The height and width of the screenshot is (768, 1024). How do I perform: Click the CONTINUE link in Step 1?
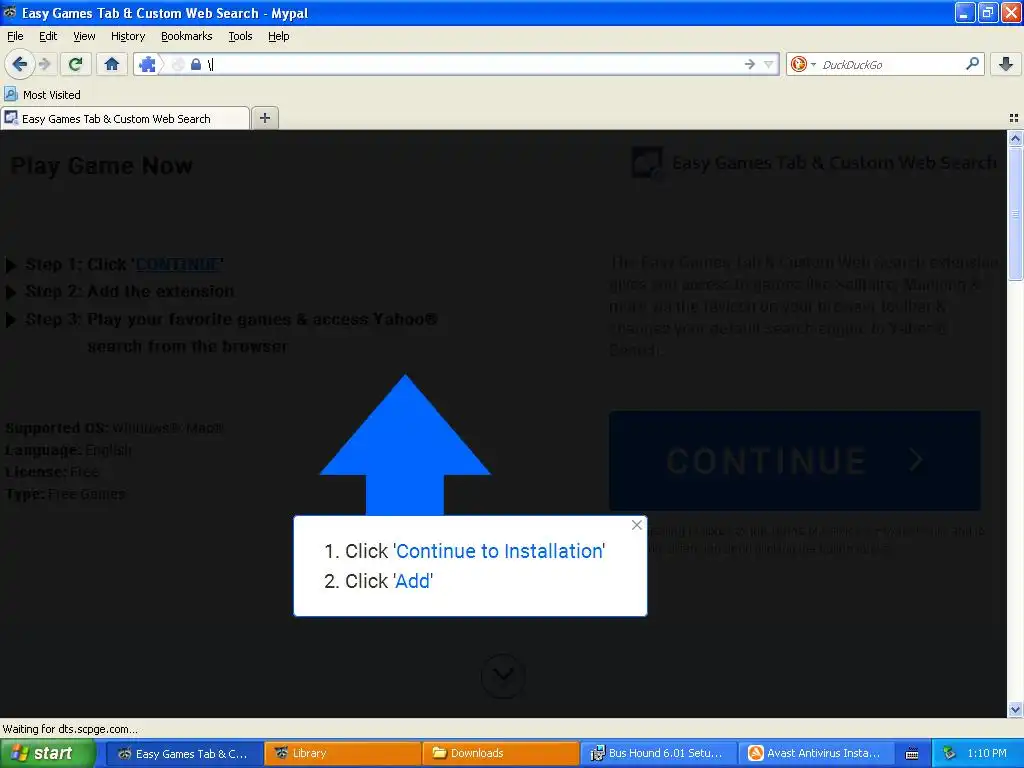pyautogui.click(x=177, y=264)
